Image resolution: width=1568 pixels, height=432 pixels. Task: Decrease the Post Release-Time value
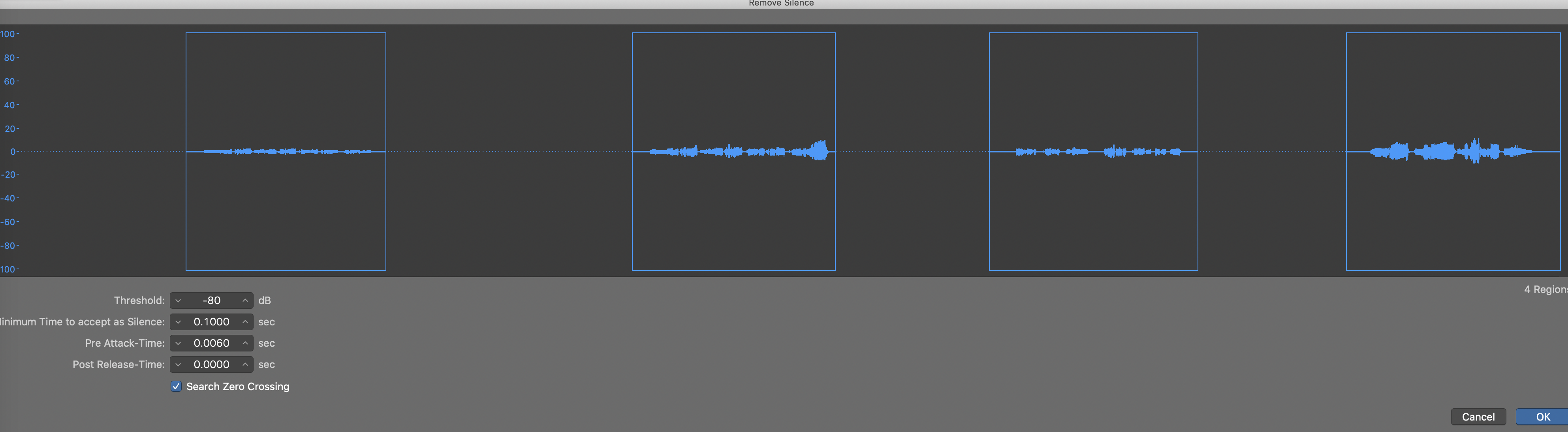178,364
